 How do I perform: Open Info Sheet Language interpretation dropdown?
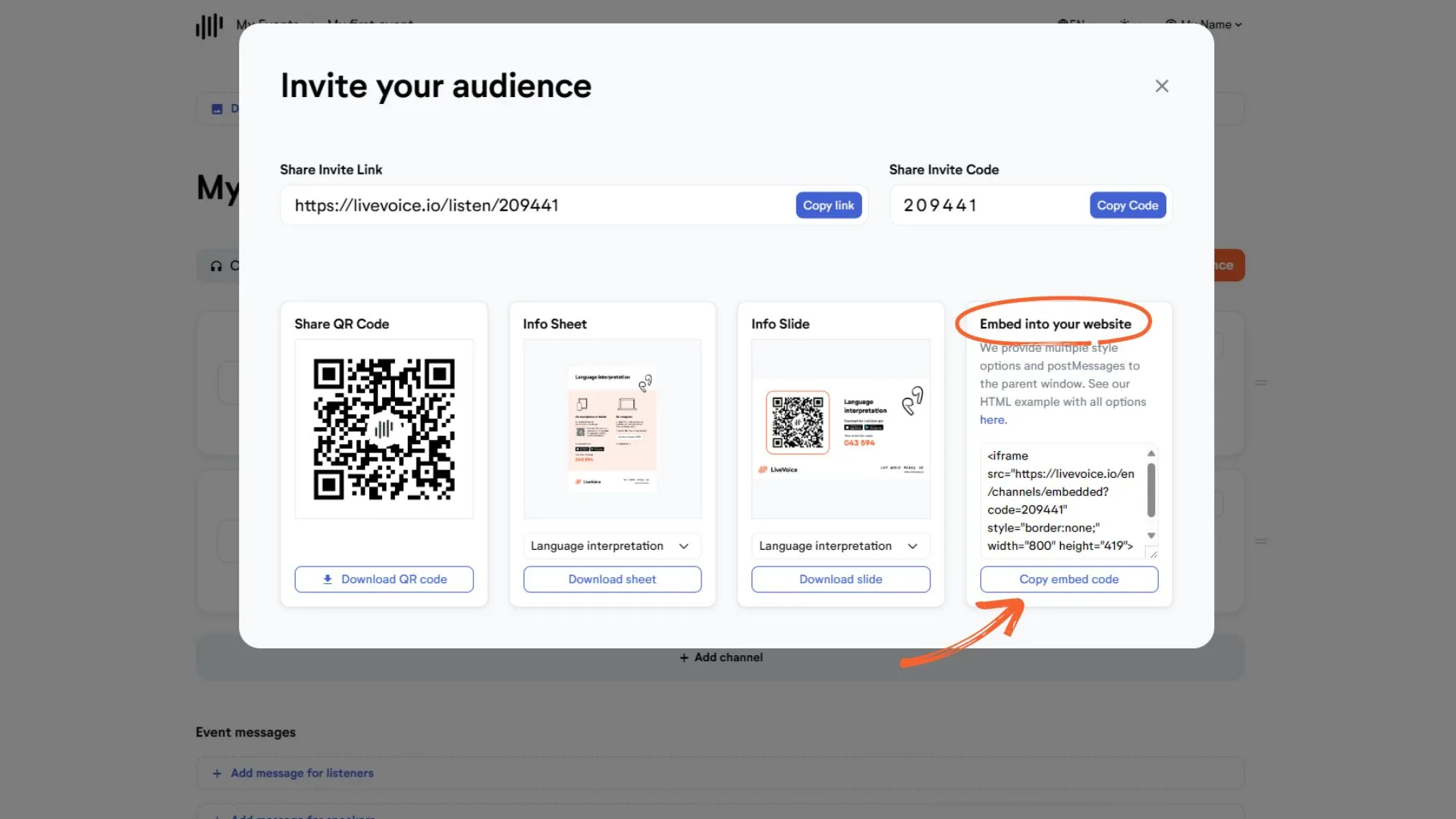(x=612, y=546)
